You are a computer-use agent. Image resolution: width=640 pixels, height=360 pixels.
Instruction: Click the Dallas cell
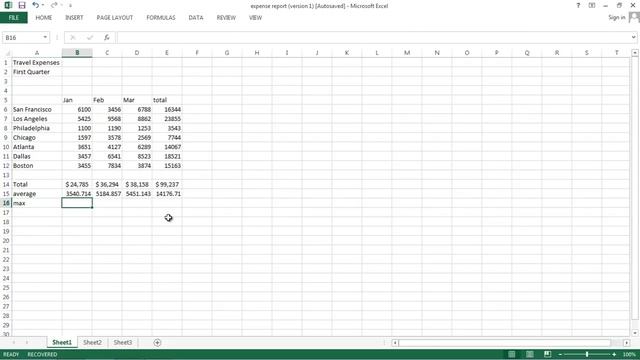tap(37, 156)
